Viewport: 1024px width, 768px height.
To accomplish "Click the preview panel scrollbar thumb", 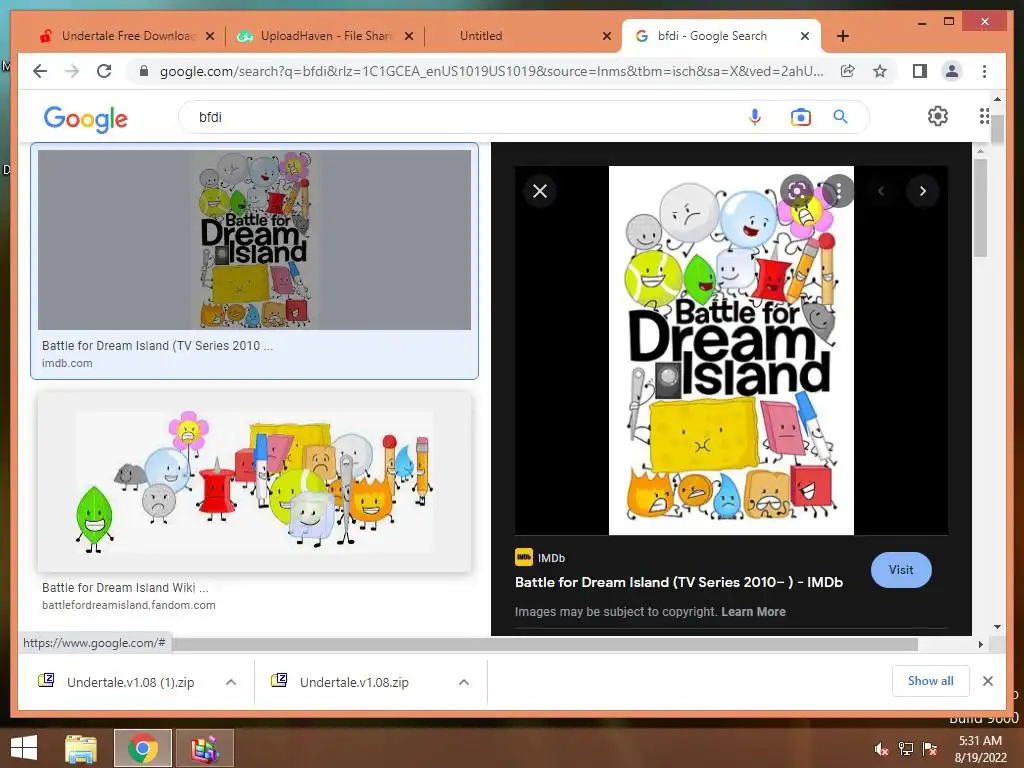I will pyautogui.click(x=980, y=208).
